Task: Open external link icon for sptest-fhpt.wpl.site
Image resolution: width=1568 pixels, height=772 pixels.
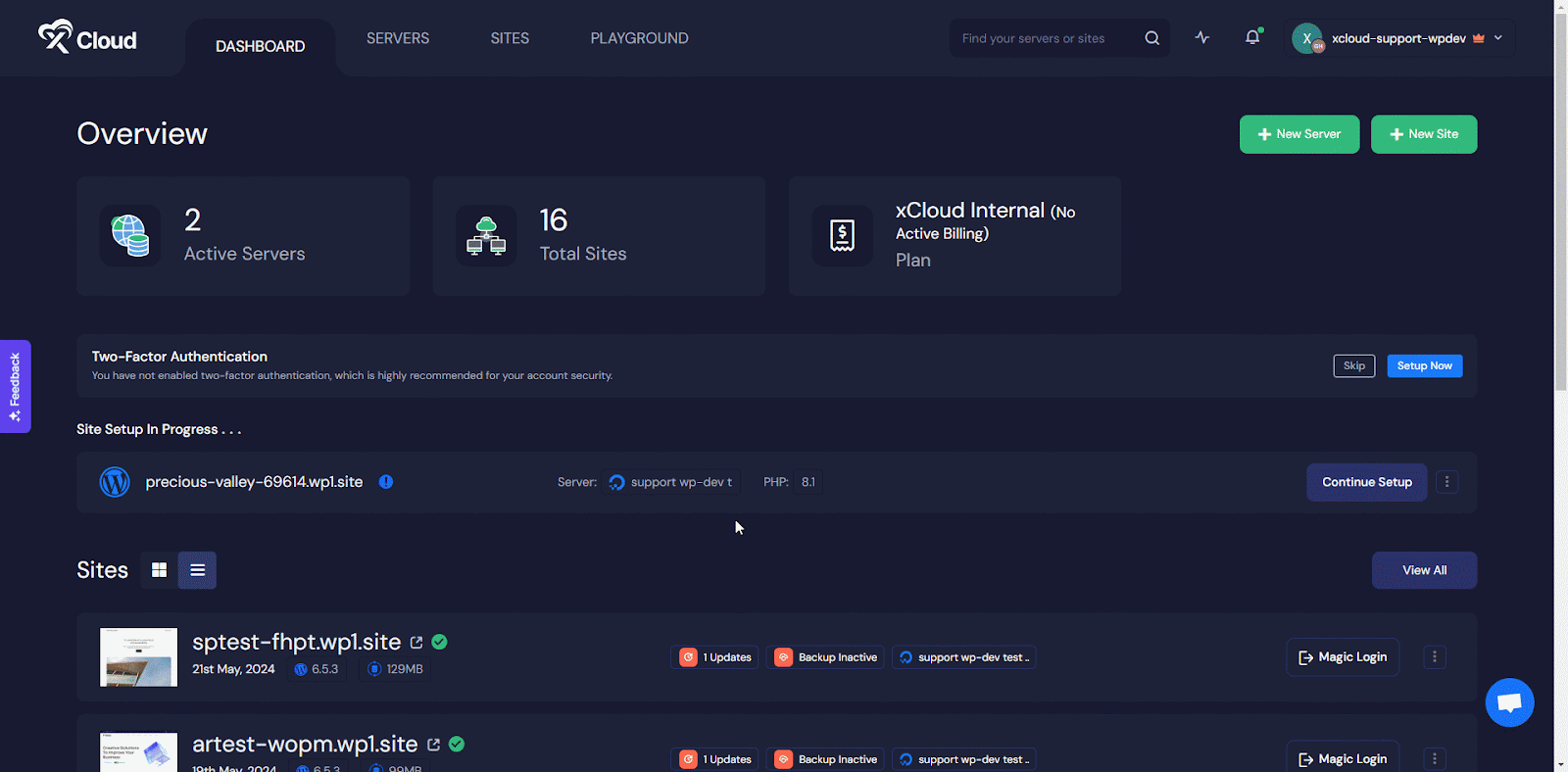Action: point(416,643)
